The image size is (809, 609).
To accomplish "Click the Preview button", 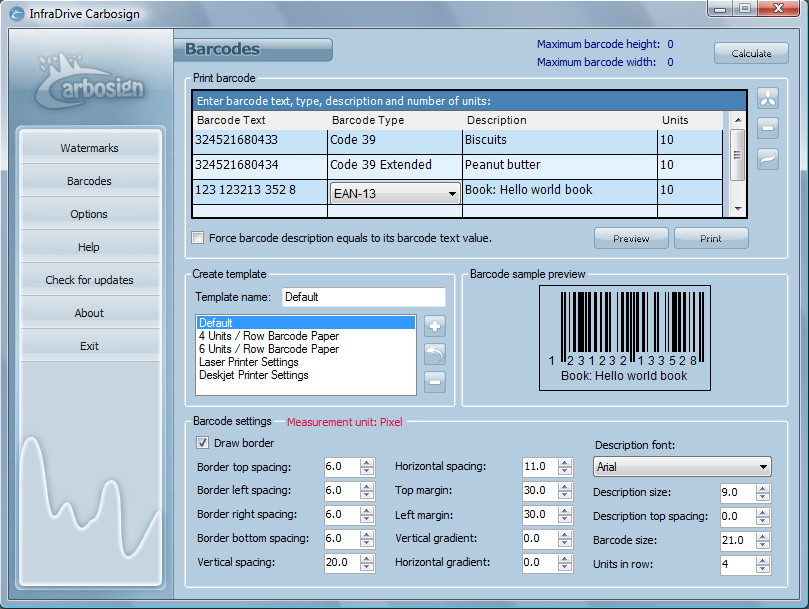I will [631, 238].
